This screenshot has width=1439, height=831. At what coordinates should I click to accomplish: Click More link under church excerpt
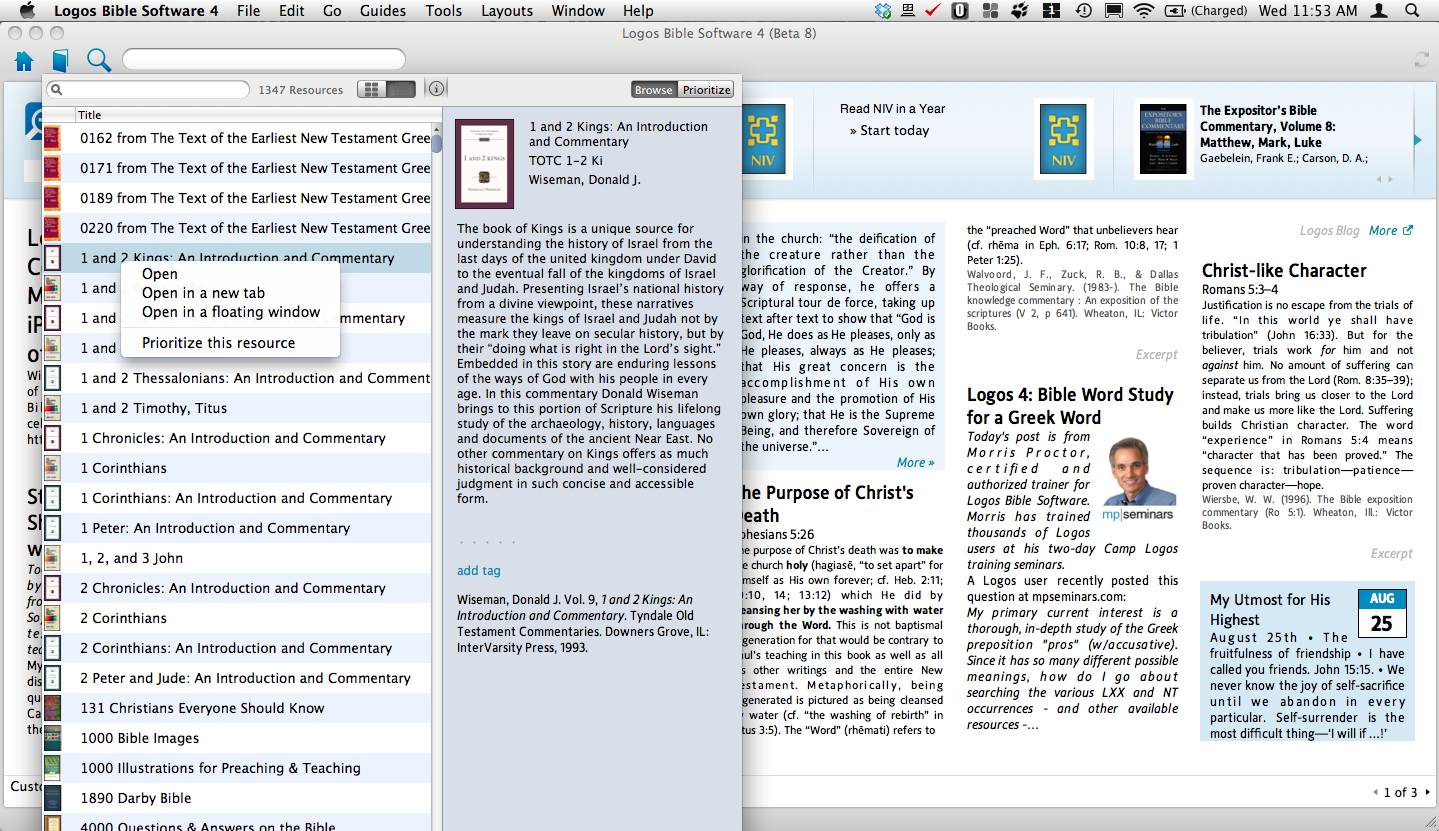[915, 462]
